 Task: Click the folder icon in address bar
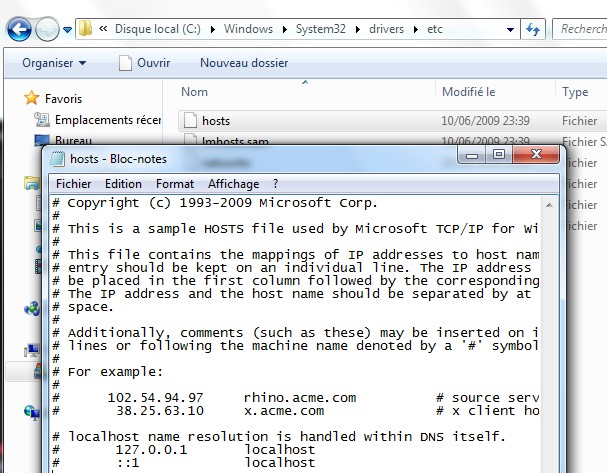coord(85,28)
